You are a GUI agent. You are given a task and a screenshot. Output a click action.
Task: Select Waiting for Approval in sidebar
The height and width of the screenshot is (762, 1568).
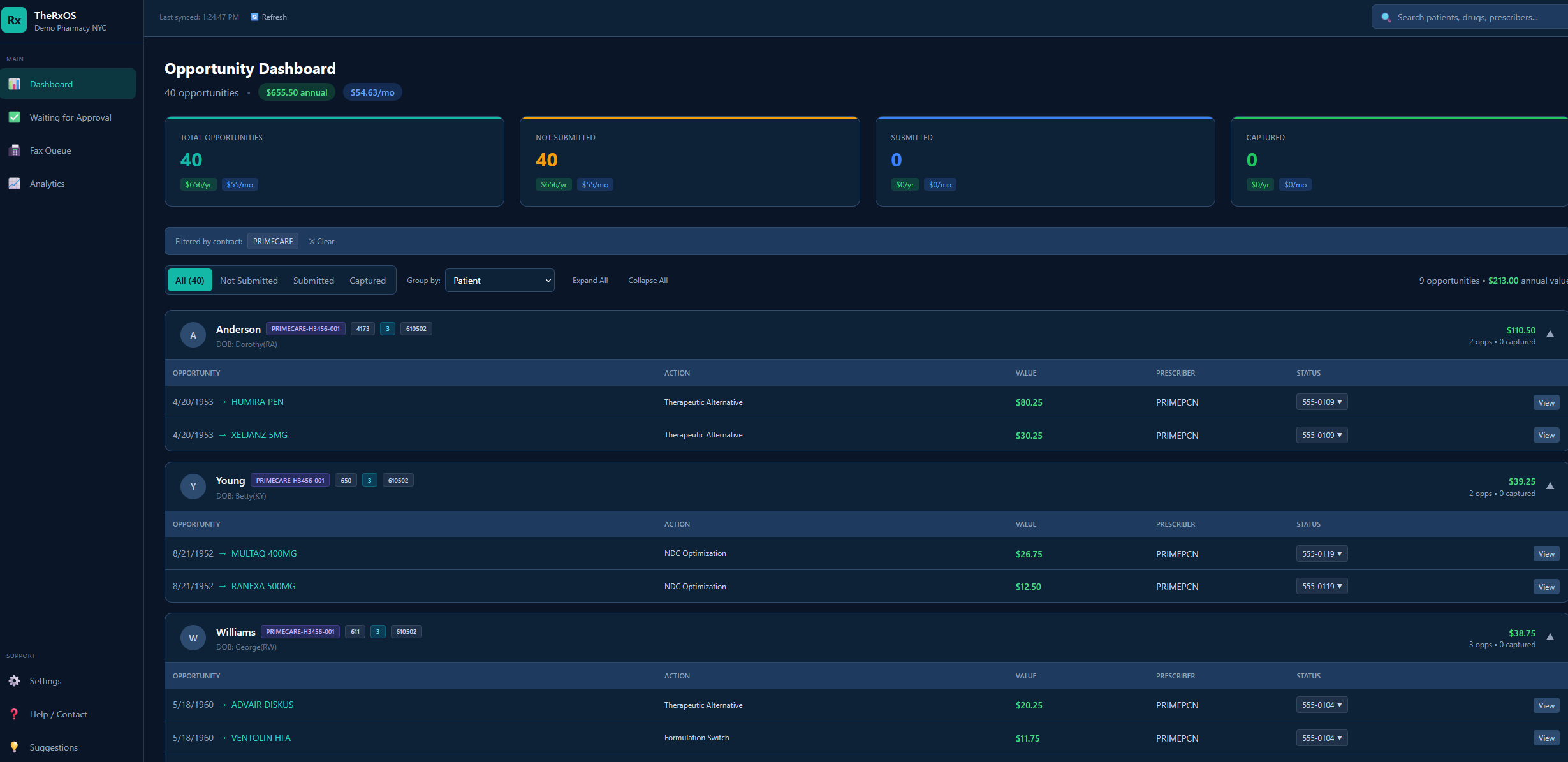click(x=70, y=117)
